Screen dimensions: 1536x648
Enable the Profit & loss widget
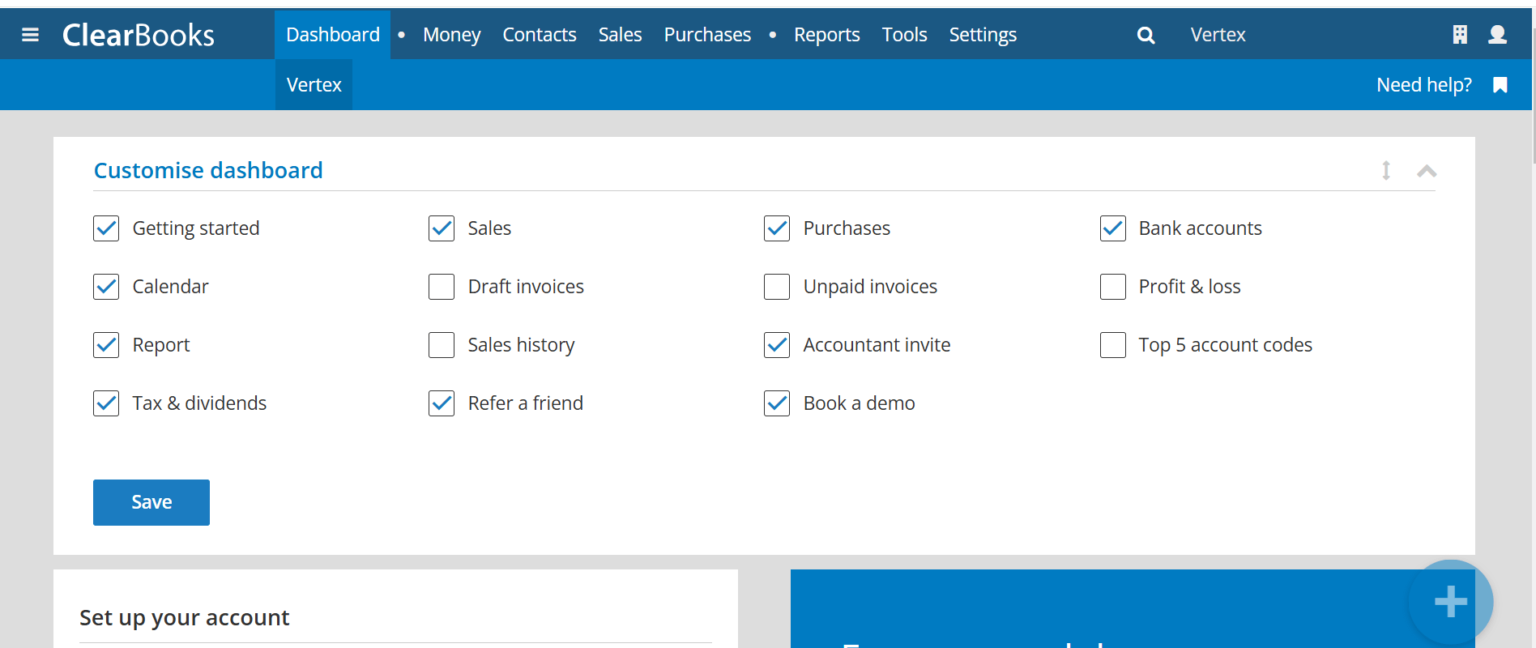(x=1112, y=286)
